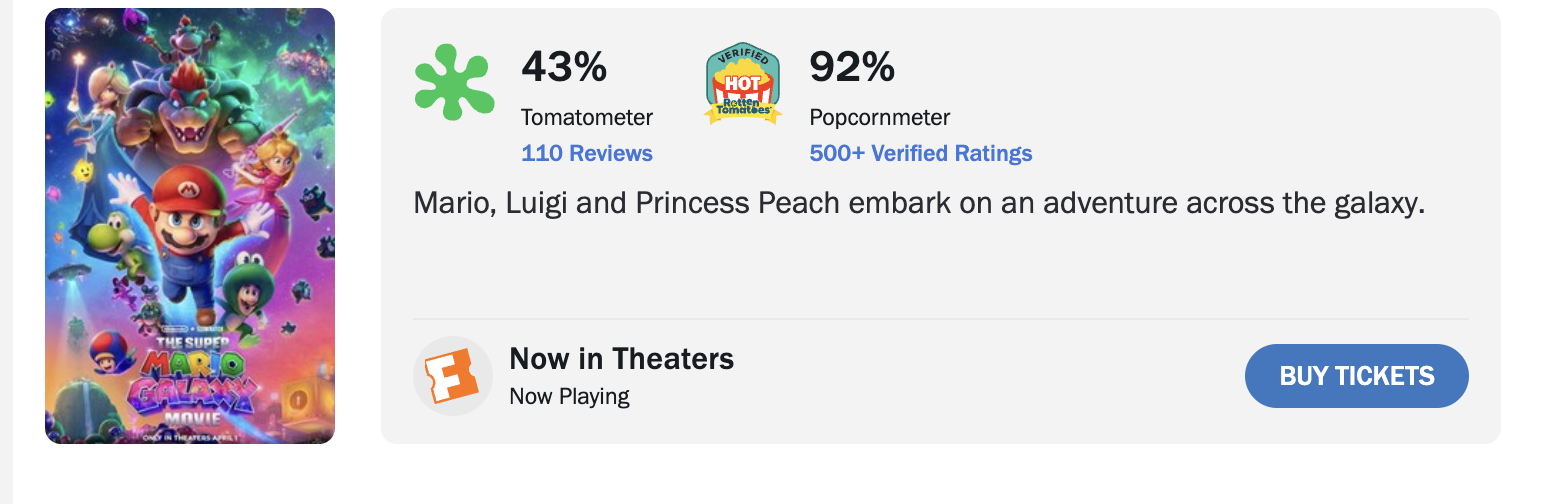Image resolution: width=1544 pixels, height=504 pixels.
Task: Click the Now in Theaters heading
Action: click(x=622, y=358)
